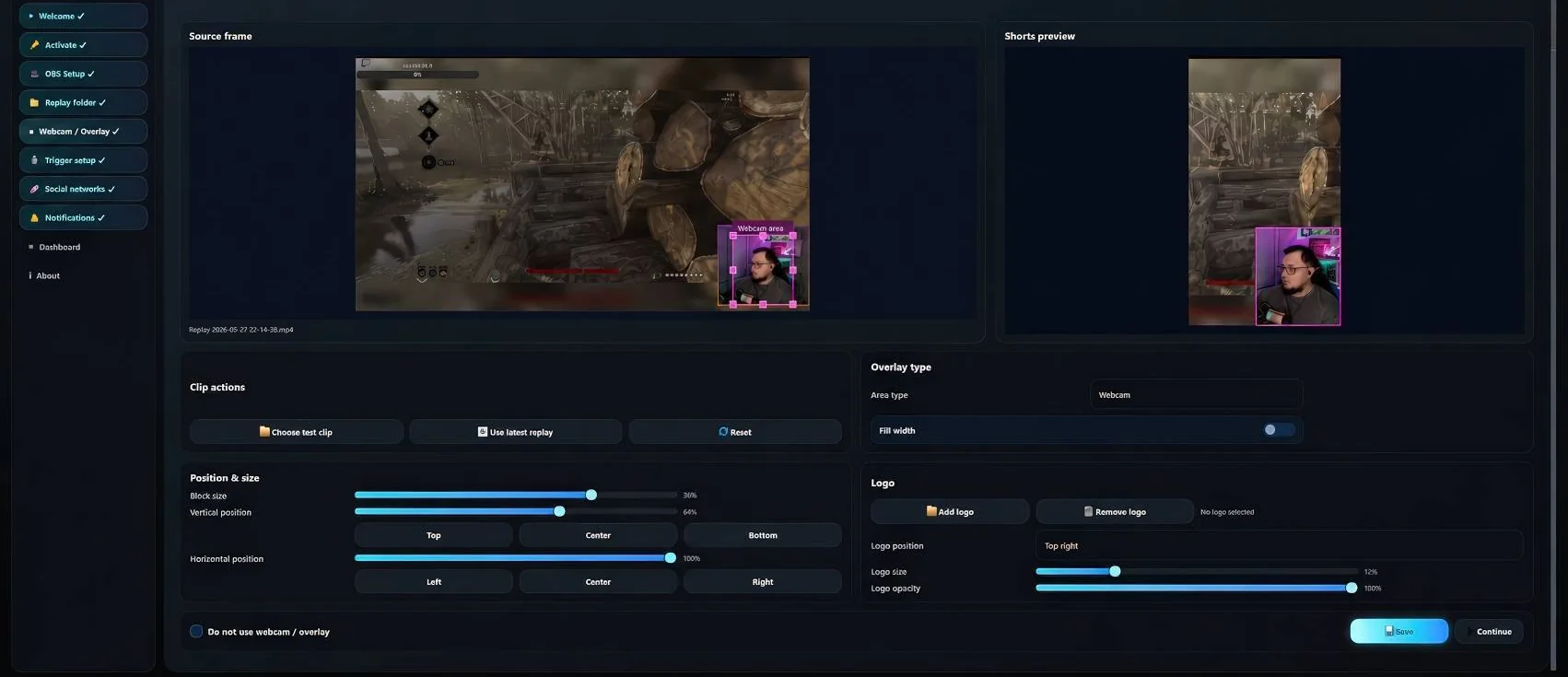This screenshot has height=677, width=1568.
Task: Click Center button between Left and Right
Action: tap(598, 581)
